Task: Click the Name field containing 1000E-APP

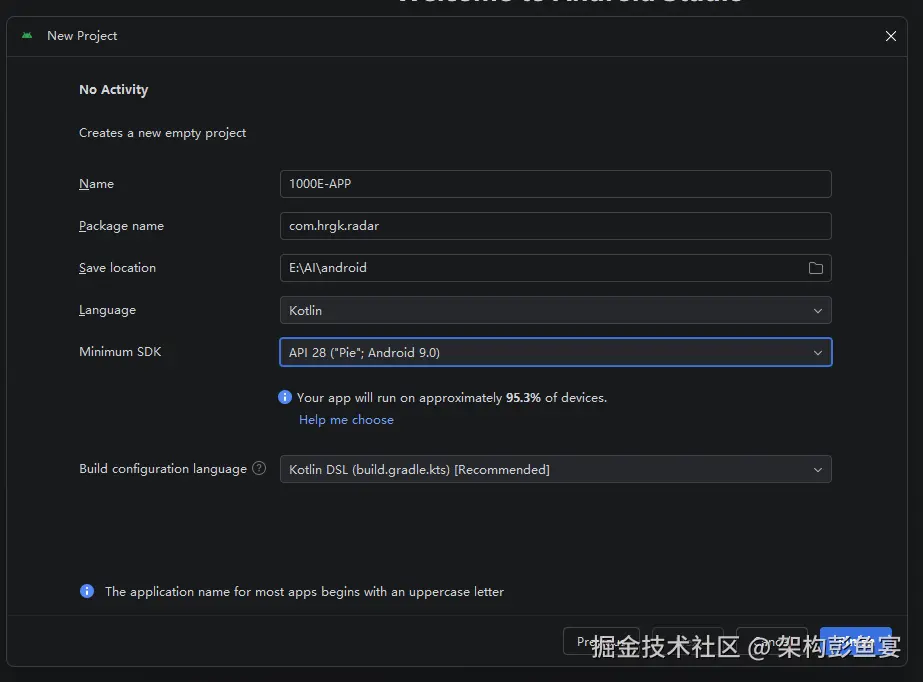Action: (556, 184)
